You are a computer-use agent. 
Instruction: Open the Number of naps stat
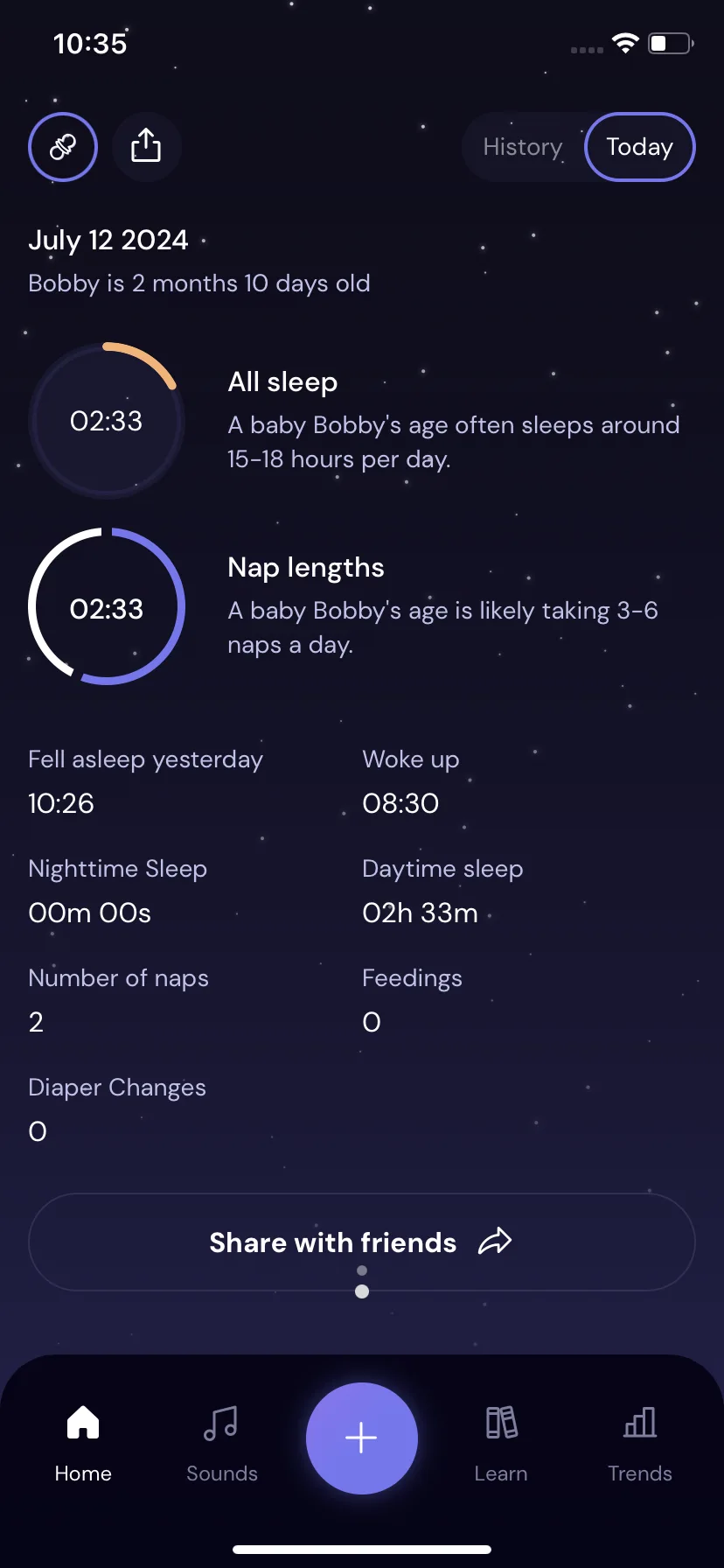(x=118, y=999)
